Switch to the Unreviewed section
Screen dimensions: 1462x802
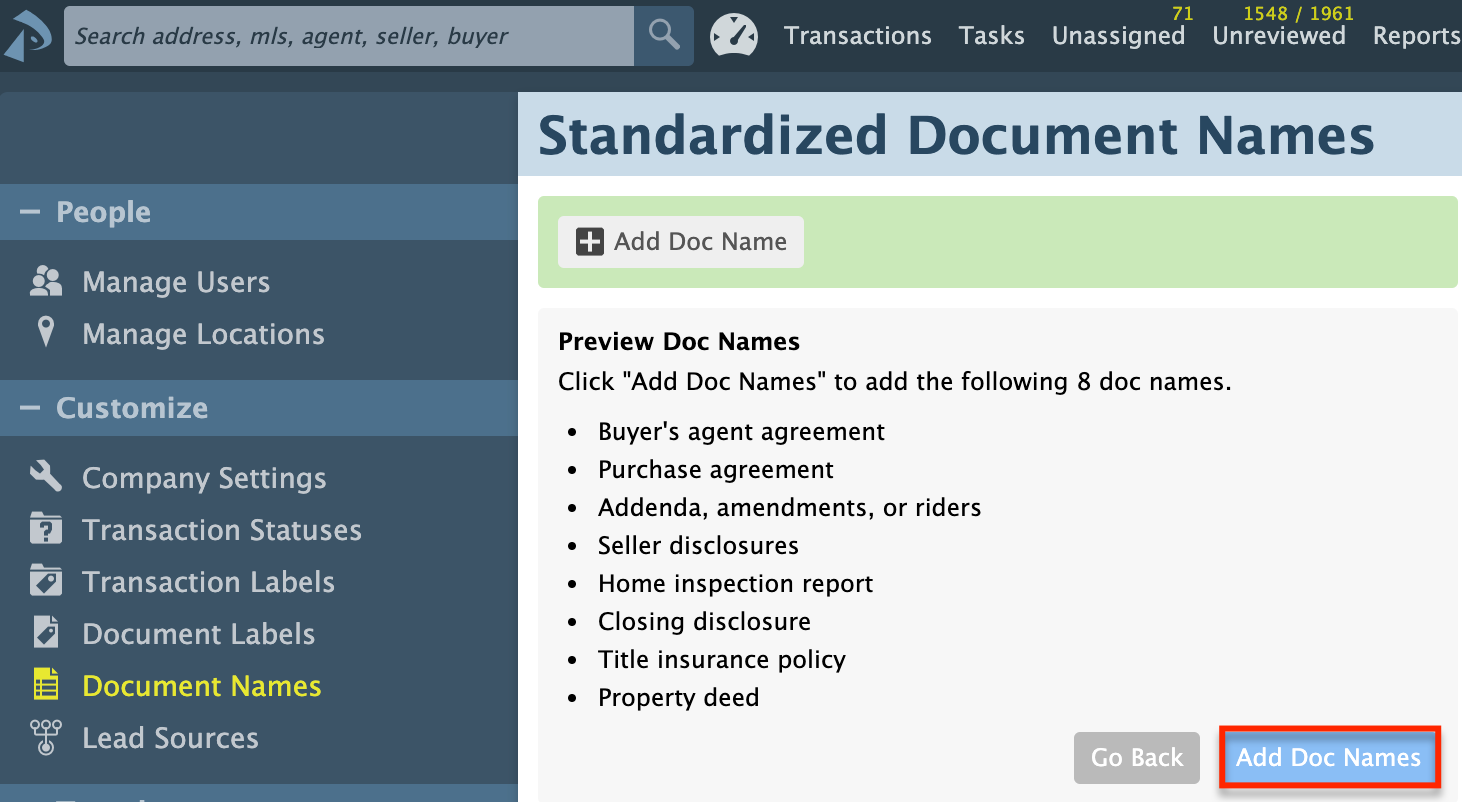point(1279,36)
